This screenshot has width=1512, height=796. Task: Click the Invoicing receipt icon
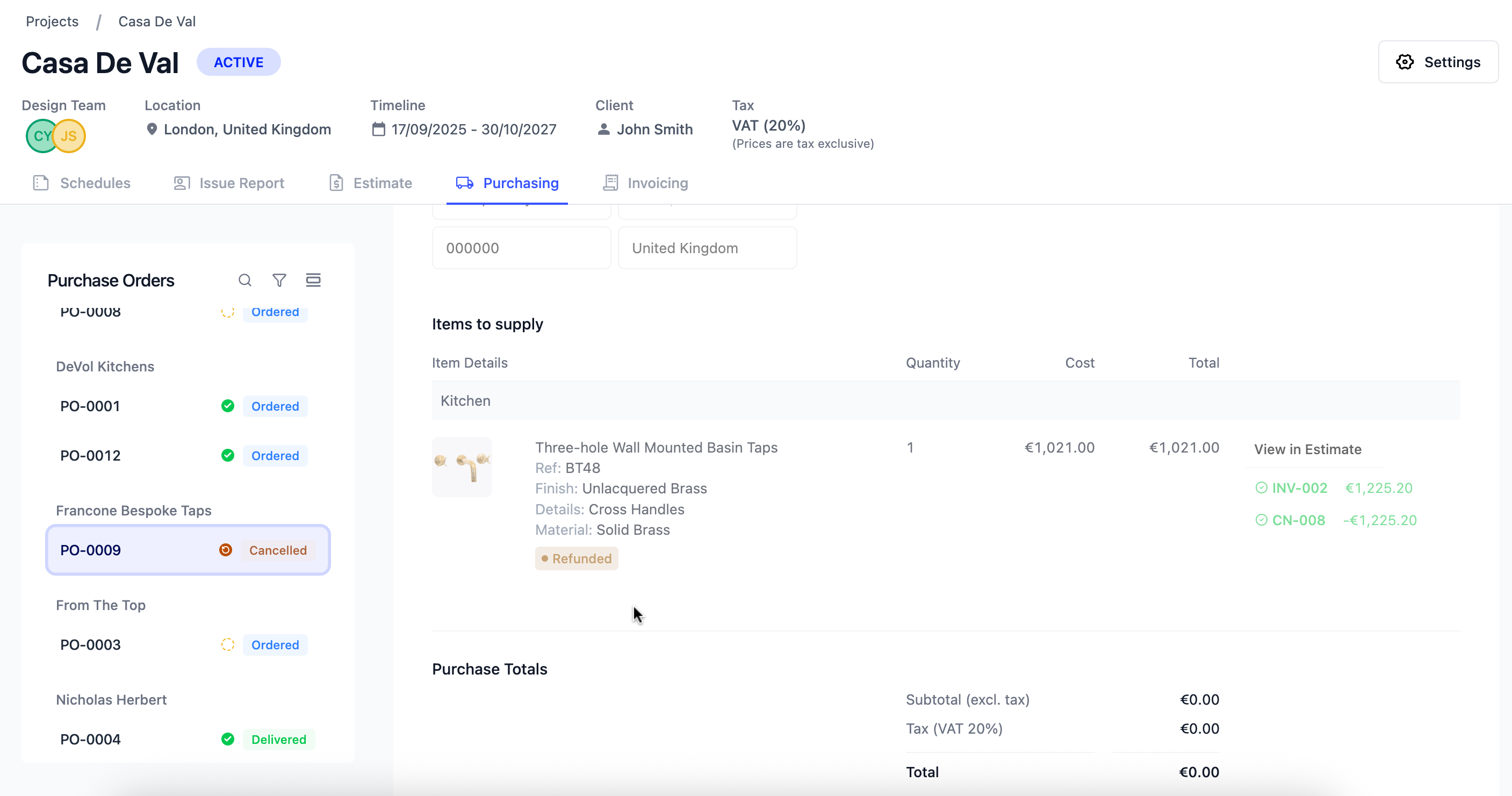pyautogui.click(x=610, y=183)
